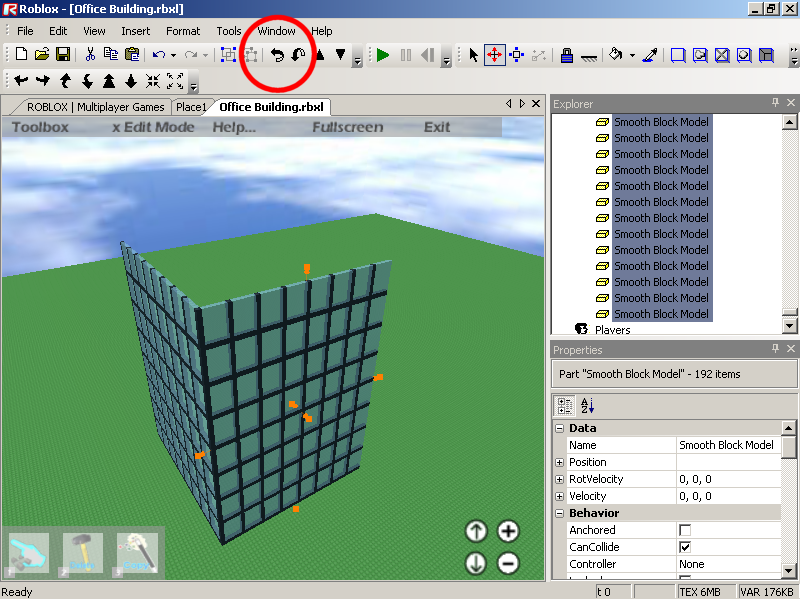
Task: Select the Move (drag) tool icon
Action: (x=495, y=55)
